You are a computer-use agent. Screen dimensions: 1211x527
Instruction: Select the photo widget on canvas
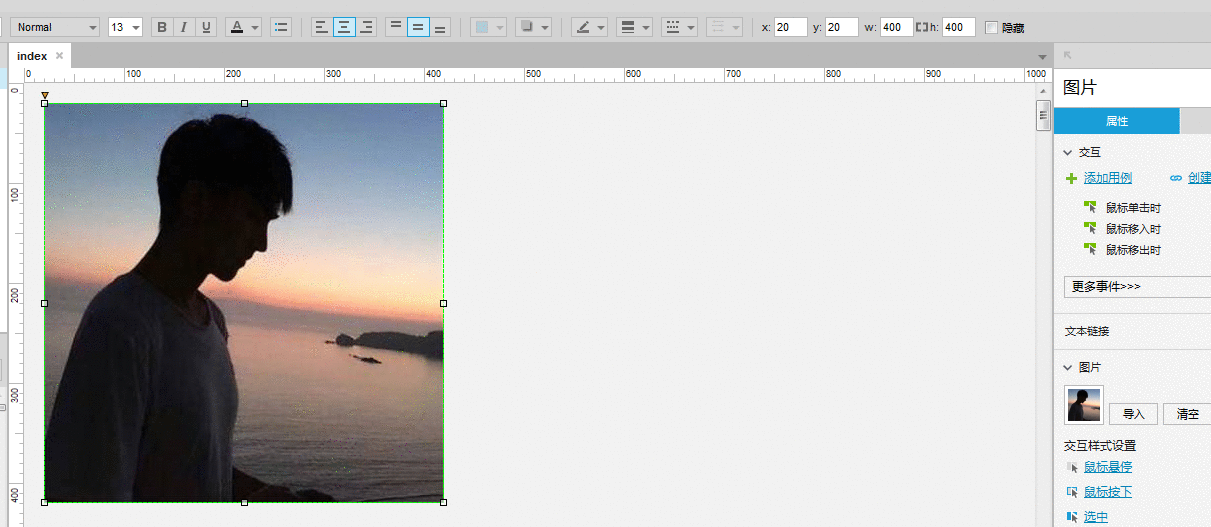tap(244, 302)
